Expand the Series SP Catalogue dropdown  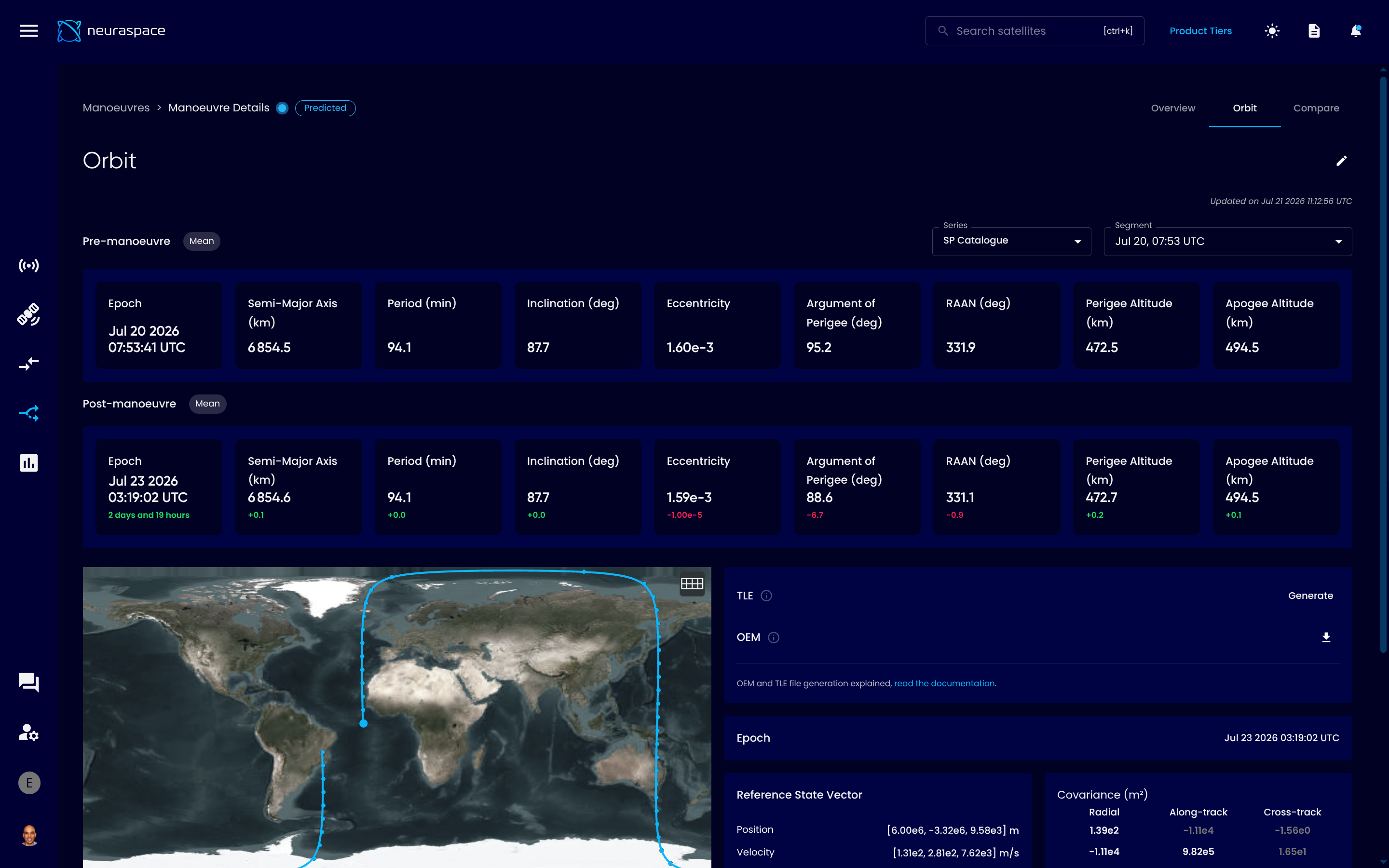[x=1011, y=241]
